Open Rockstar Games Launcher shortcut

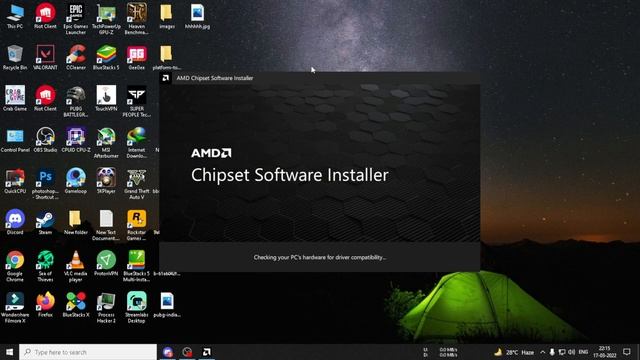coord(136,225)
